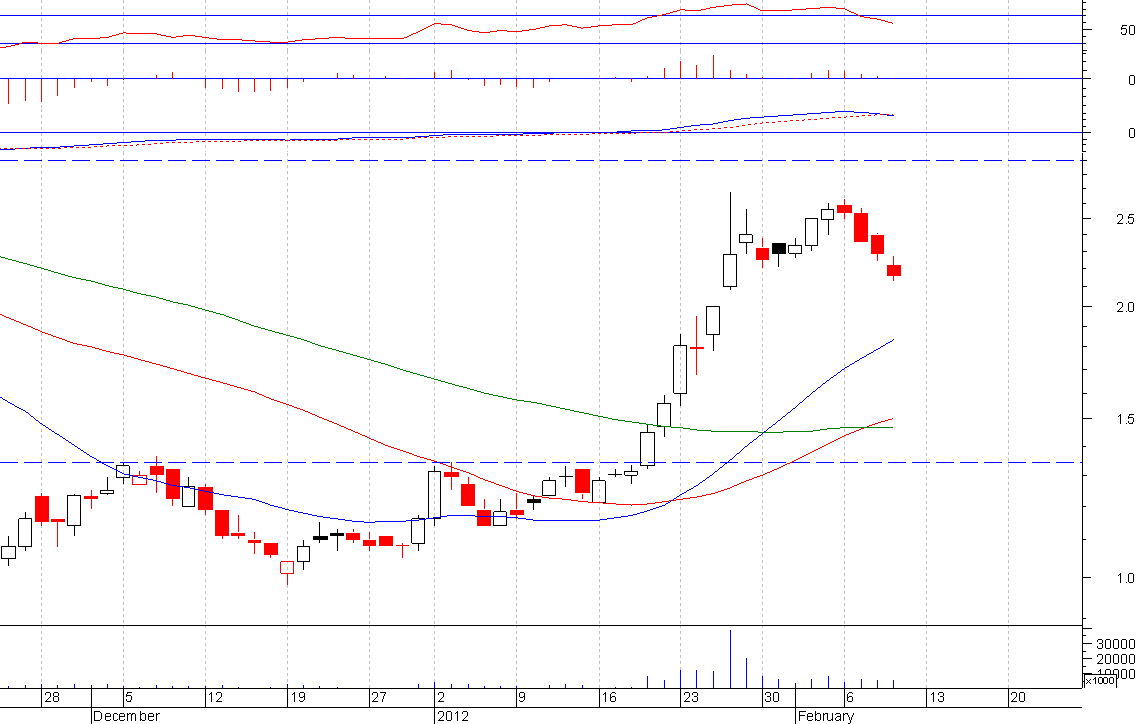Click date label 13 on the time axis
The width and height of the screenshot is (1139, 724).
(937, 697)
